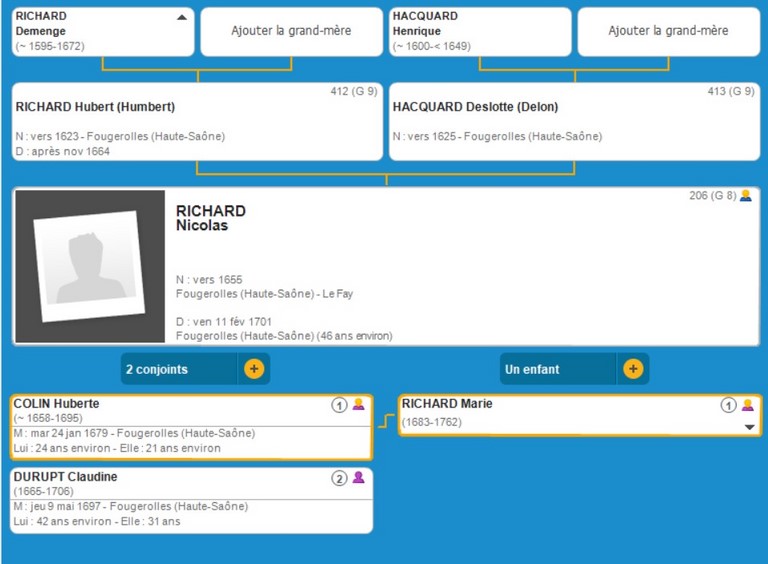Click Marie Richard's orange person icon
Image resolution: width=768 pixels, height=564 pixels.
[747, 405]
